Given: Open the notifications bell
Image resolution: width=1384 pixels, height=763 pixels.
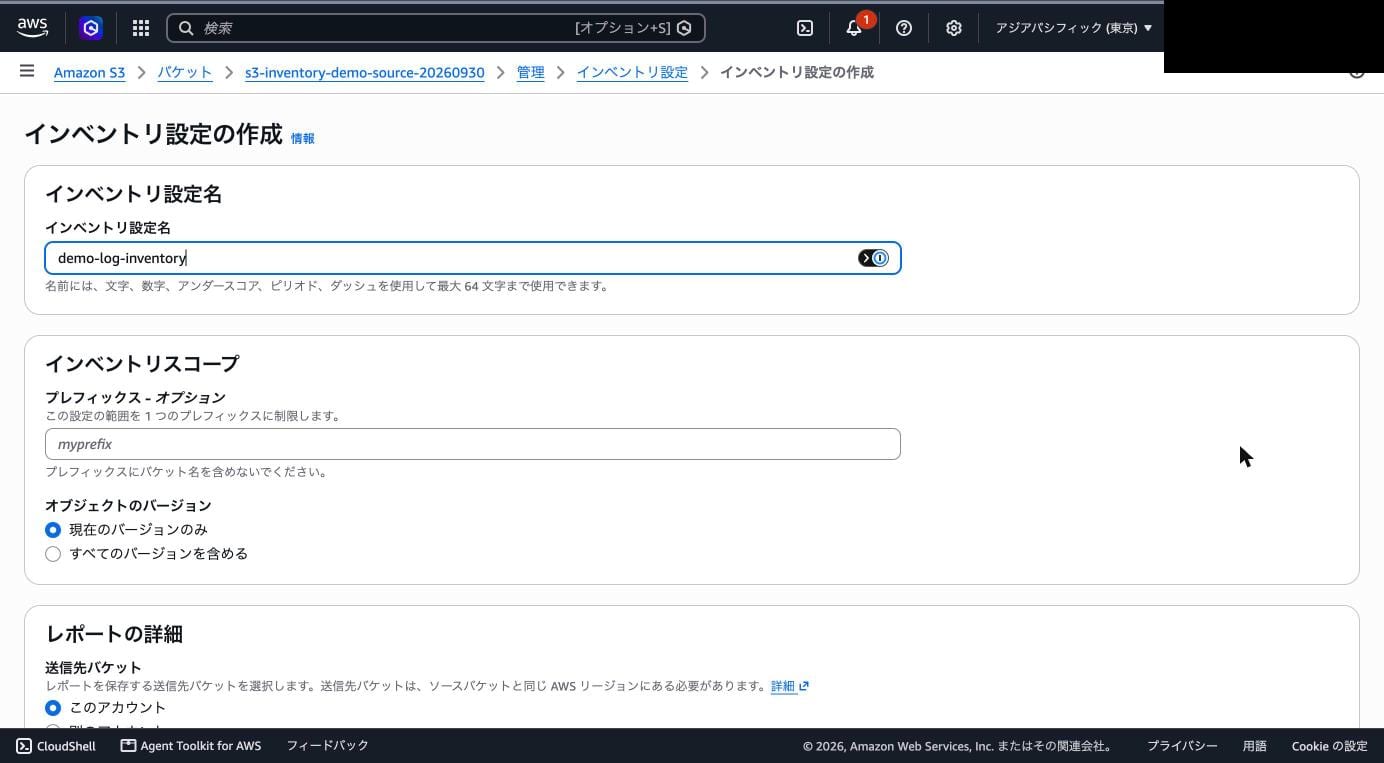Looking at the screenshot, I should pos(854,28).
